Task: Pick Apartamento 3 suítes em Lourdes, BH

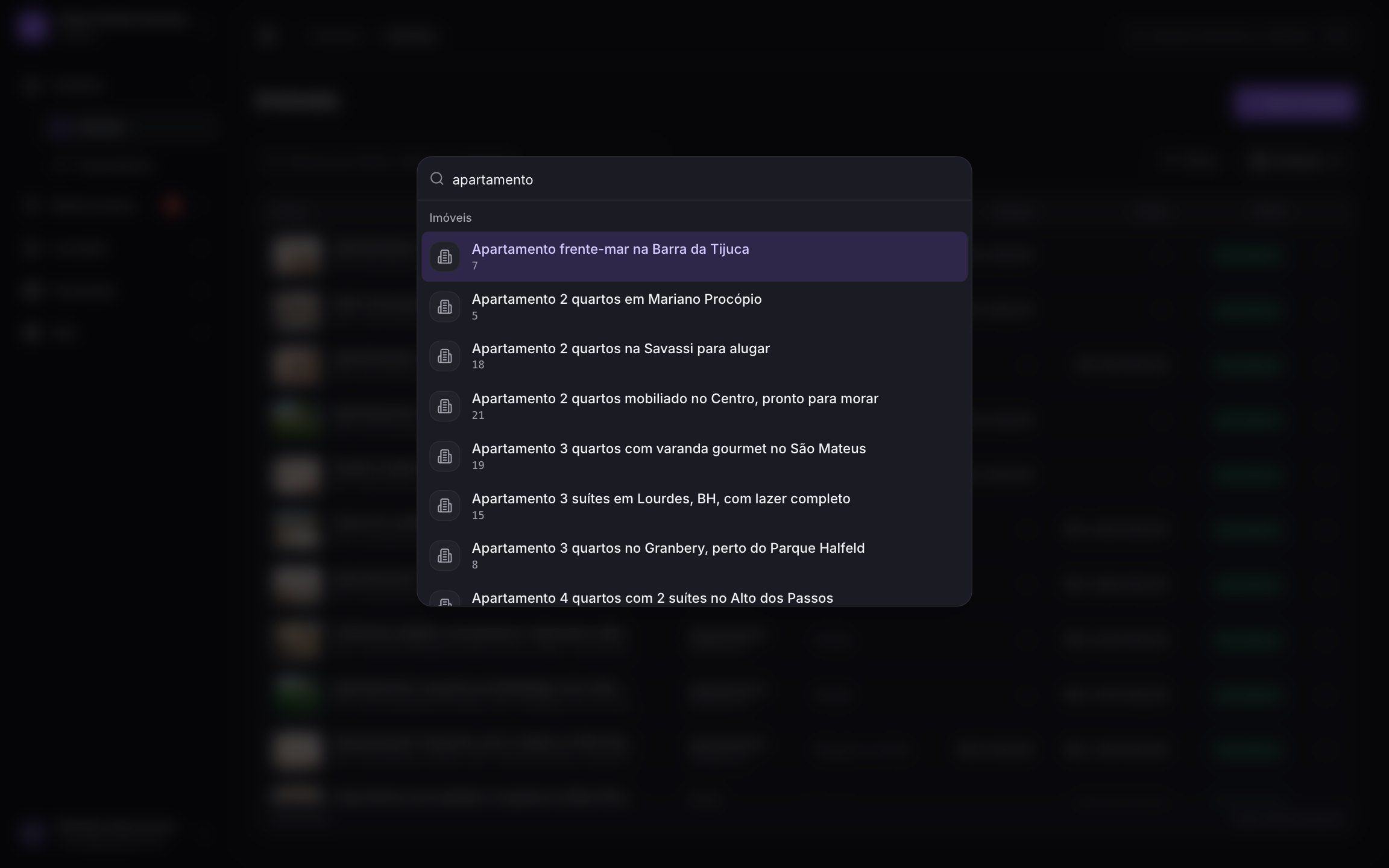Action: pos(694,506)
